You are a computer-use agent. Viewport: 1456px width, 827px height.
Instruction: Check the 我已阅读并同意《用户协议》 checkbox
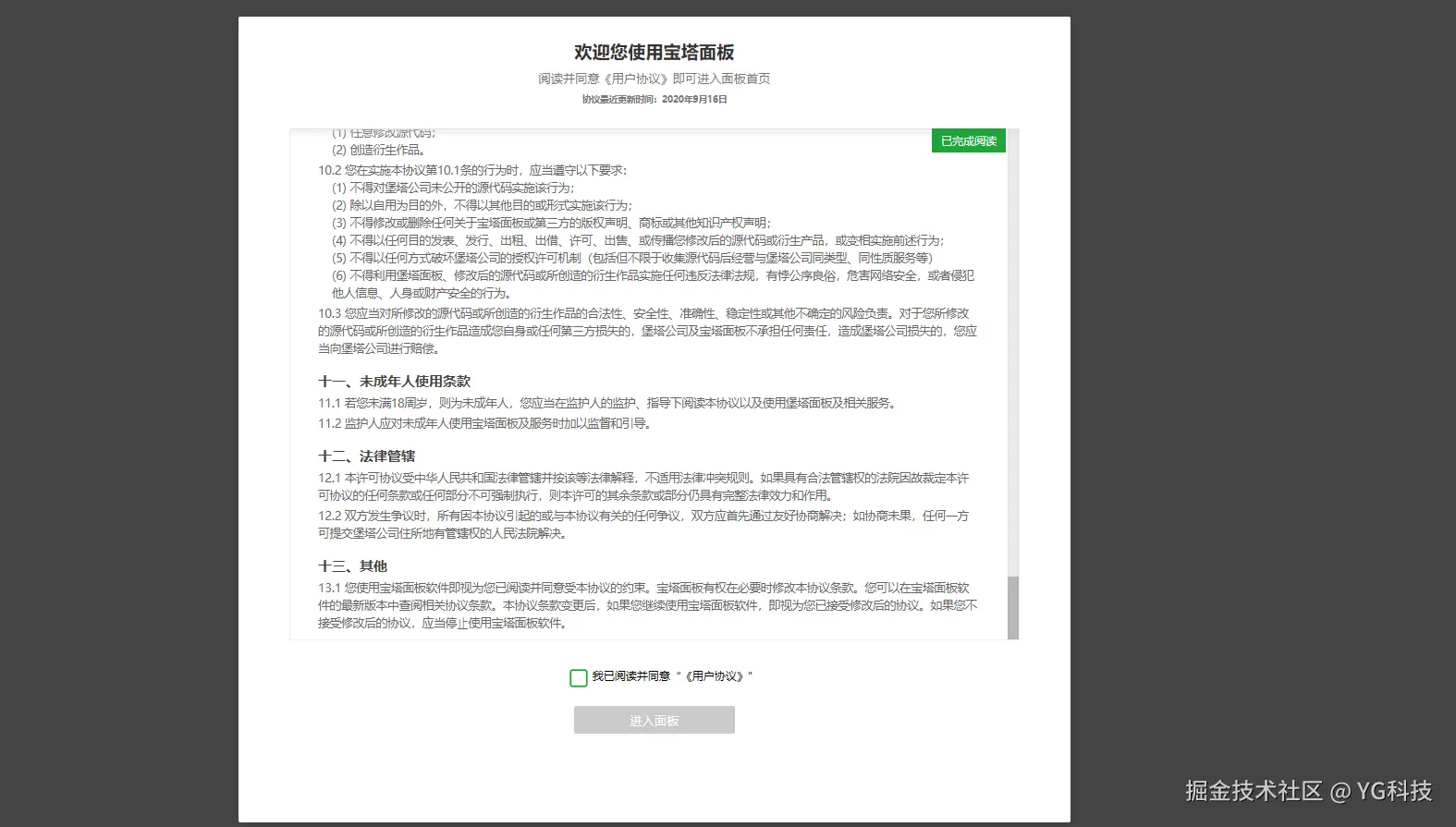point(579,678)
